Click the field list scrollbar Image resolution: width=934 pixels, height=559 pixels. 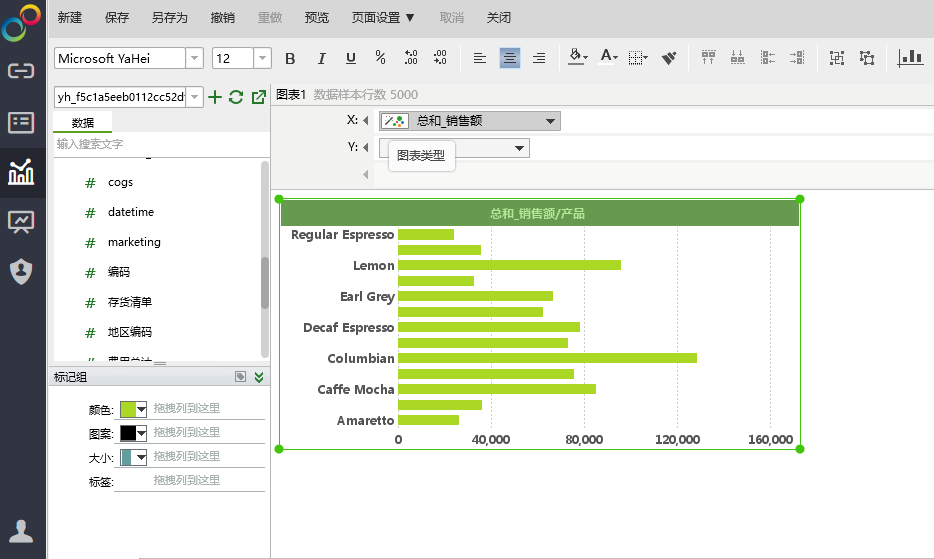(x=265, y=283)
